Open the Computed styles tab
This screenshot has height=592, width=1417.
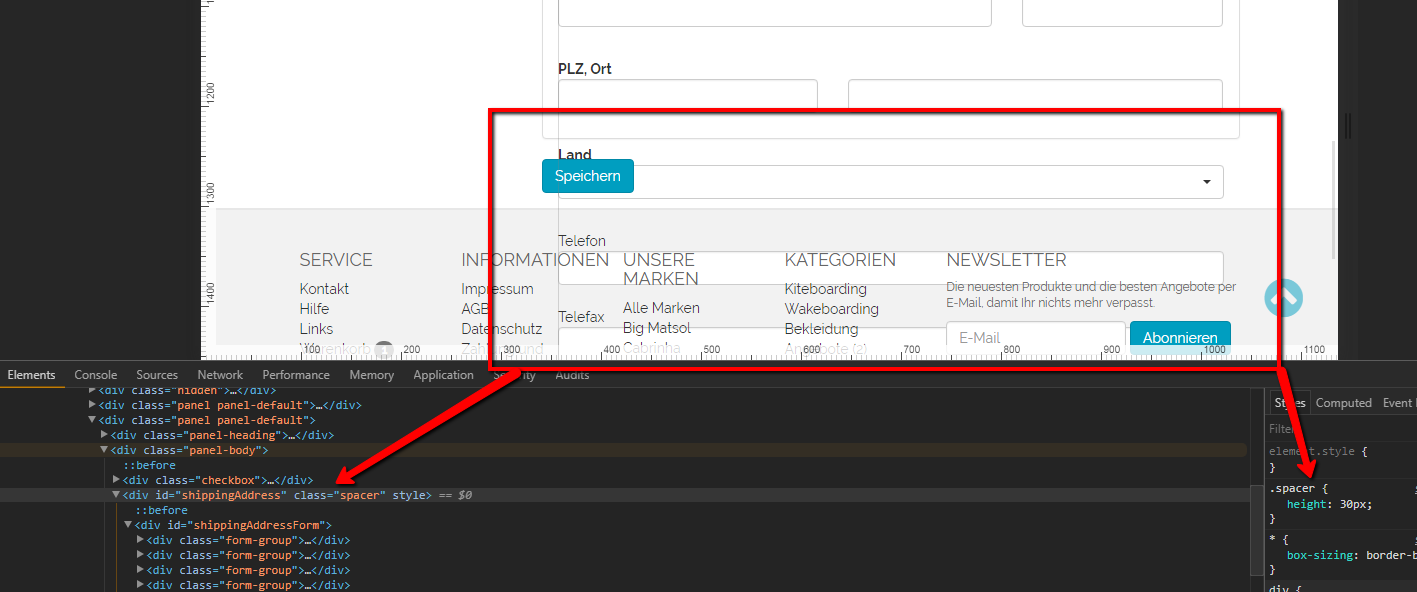coord(1343,403)
